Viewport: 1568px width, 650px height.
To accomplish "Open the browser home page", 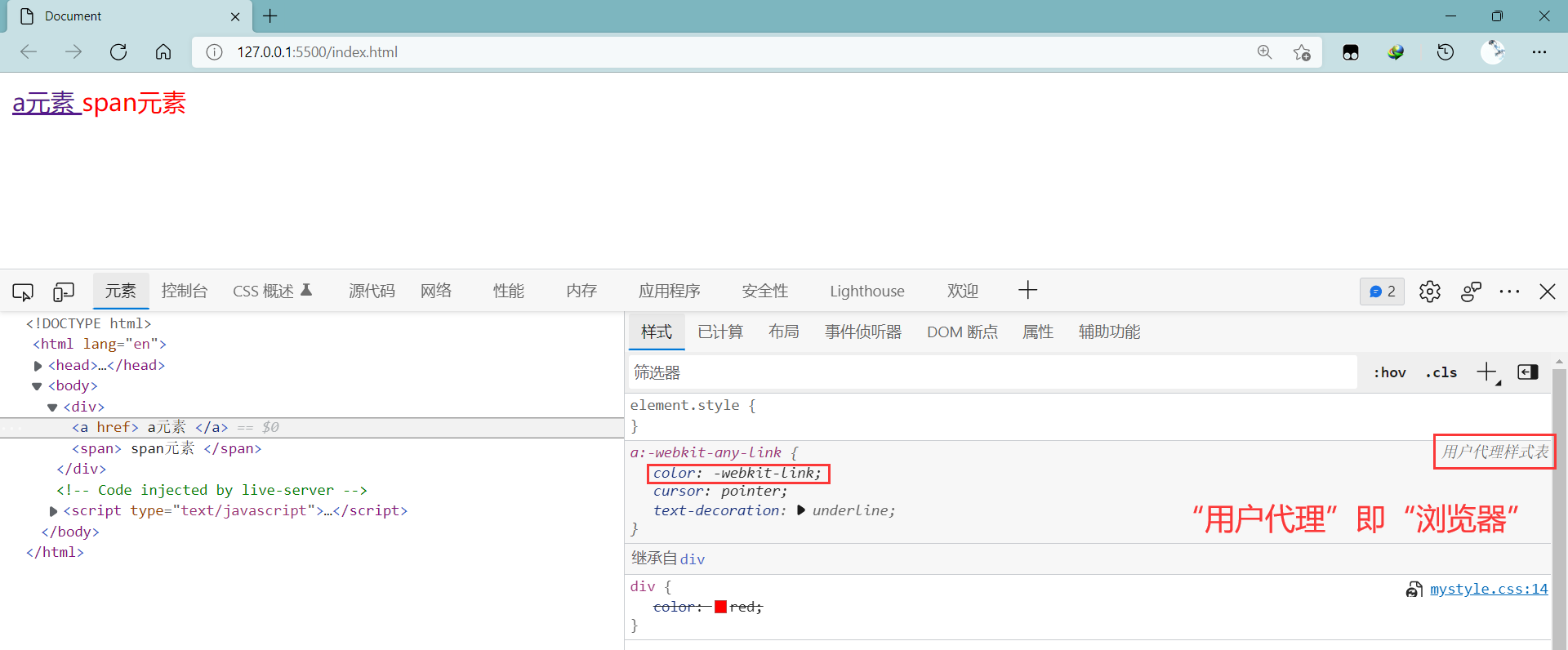I will (163, 51).
